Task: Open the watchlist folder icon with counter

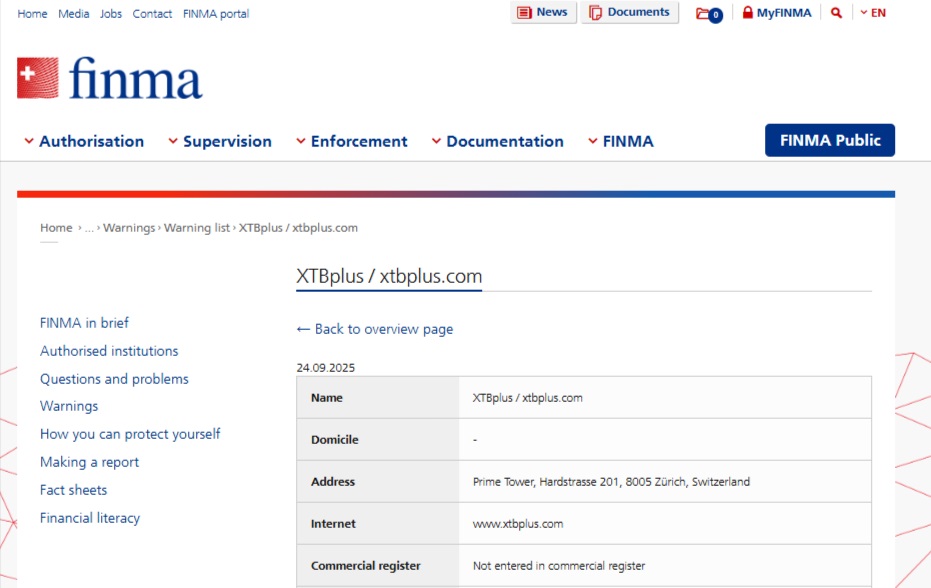Action: point(708,14)
